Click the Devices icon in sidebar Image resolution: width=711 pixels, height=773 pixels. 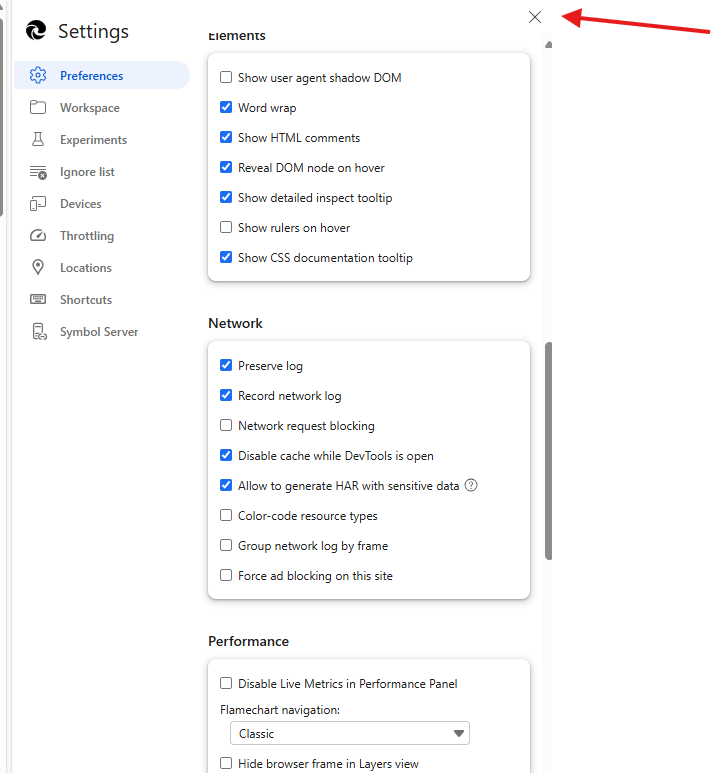[x=38, y=204]
